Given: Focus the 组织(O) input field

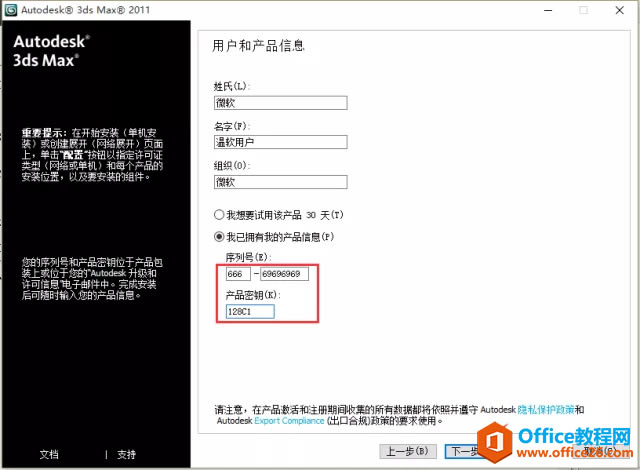Looking at the screenshot, I should (x=280, y=182).
